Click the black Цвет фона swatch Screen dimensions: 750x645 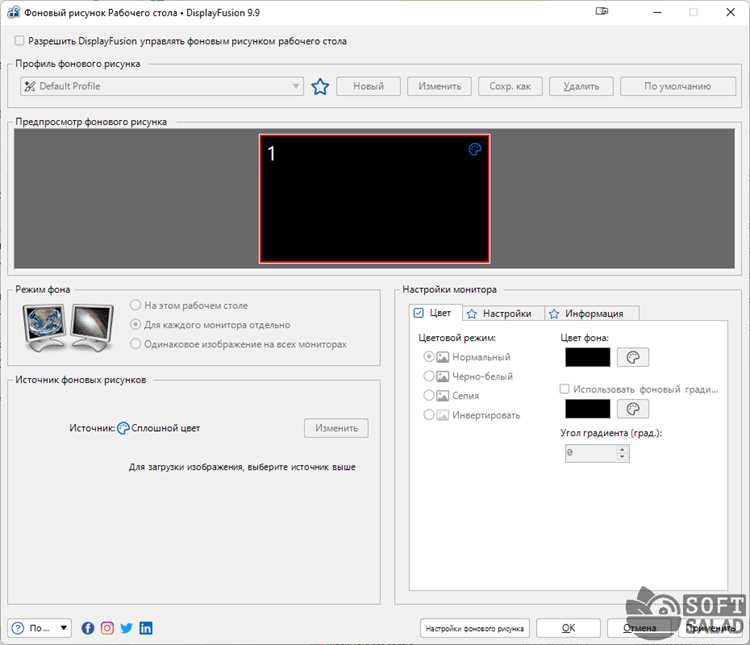coord(587,357)
